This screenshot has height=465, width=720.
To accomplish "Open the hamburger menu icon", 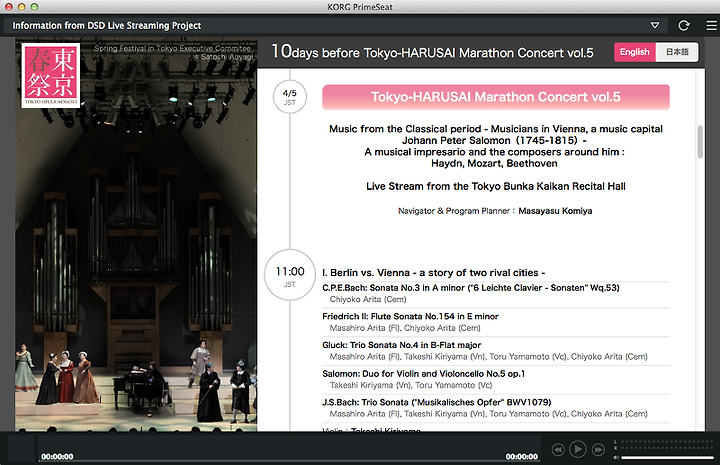I will pyautogui.click(x=711, y=25).
